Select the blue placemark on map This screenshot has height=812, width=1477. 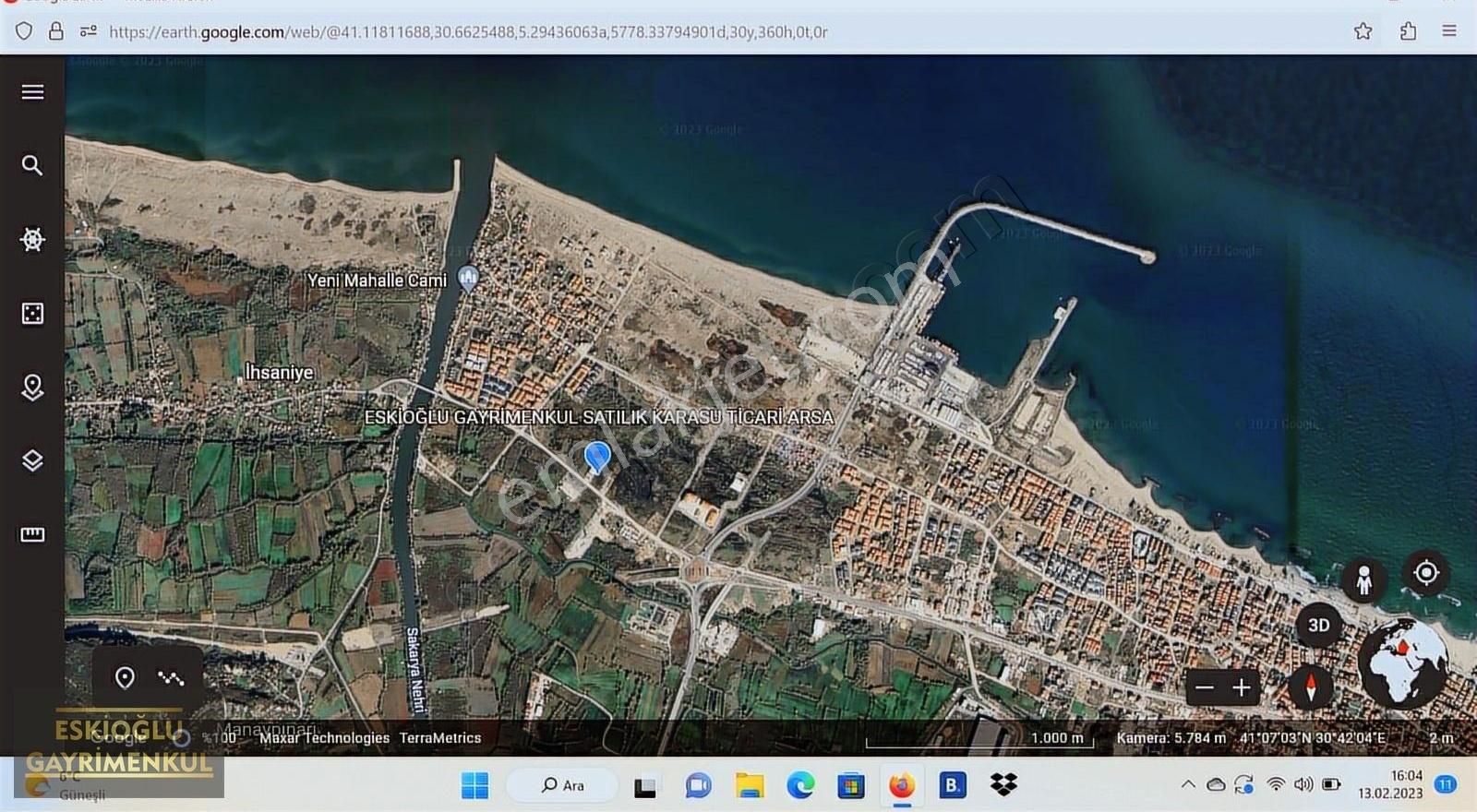click(x=597, y=457)
